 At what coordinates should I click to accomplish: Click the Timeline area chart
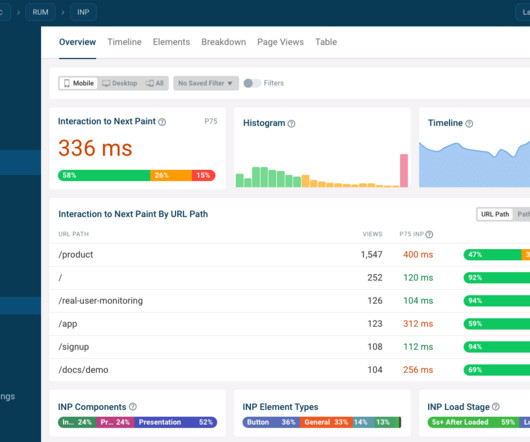click(x=475, y=165)
